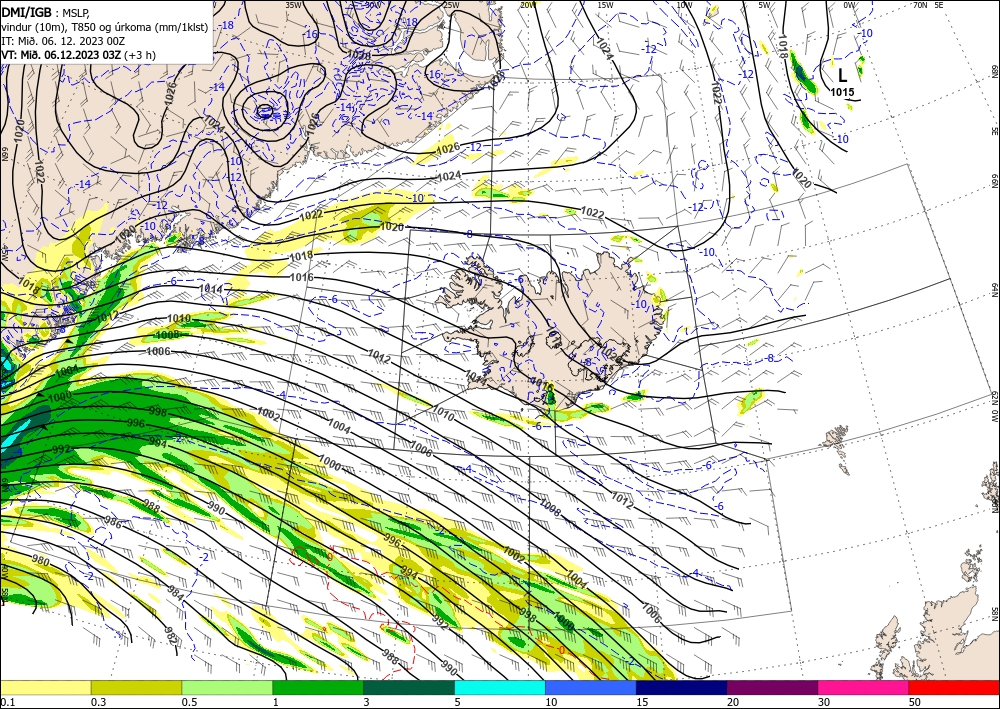Click the "vindur (10m), T850 og úrkoma" line

point(105,26)
